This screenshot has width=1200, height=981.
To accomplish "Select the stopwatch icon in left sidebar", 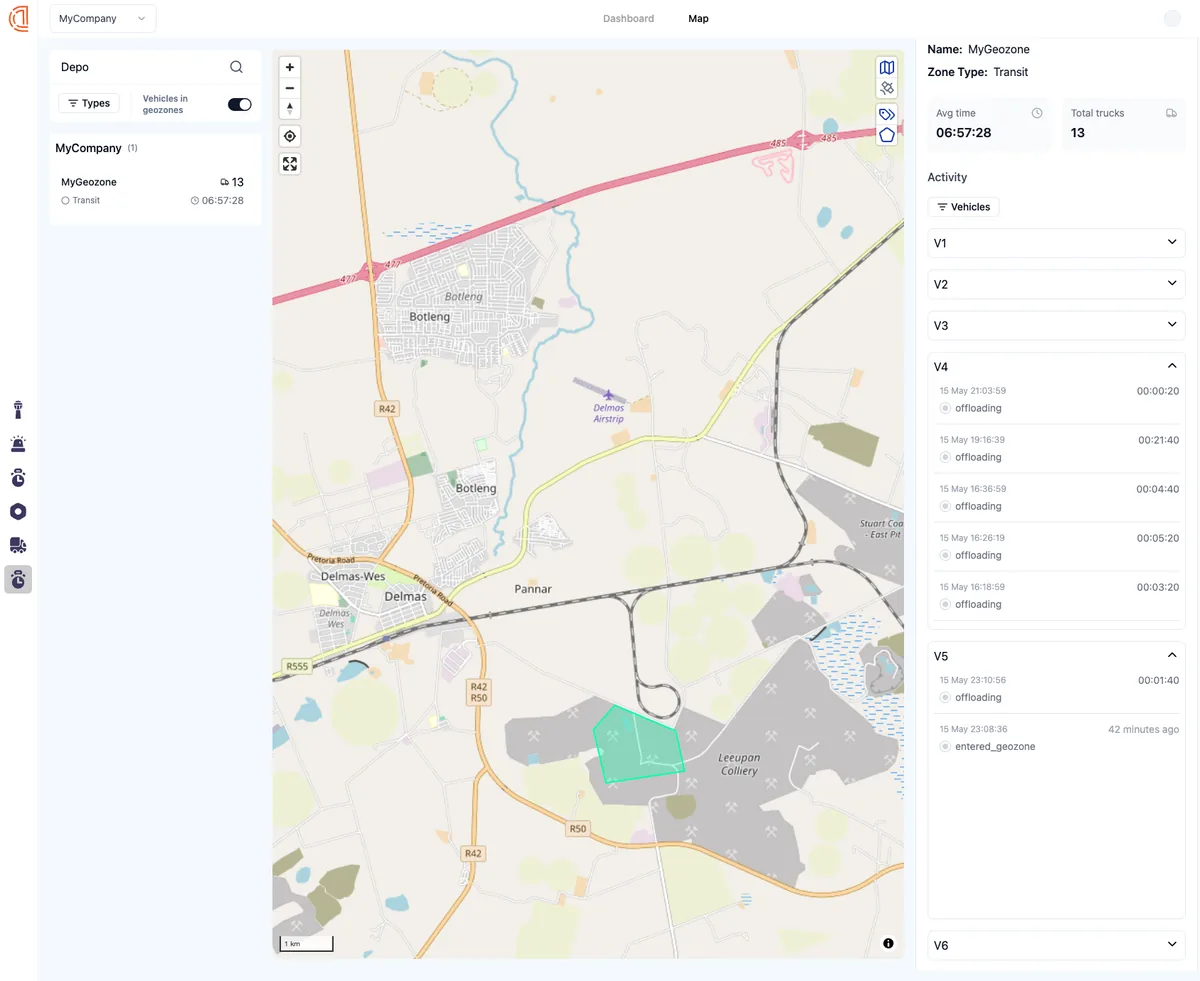I will [x=17, y=477].
